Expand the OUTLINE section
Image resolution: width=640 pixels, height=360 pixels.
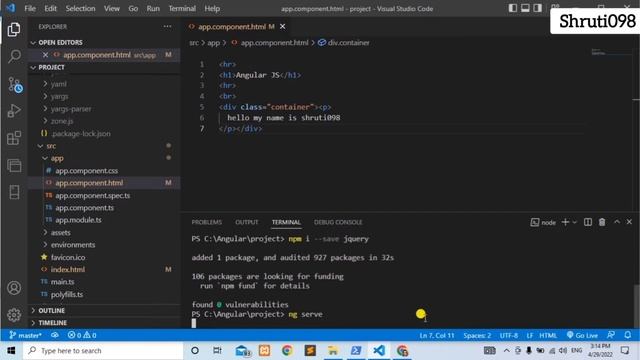(51, 311)
